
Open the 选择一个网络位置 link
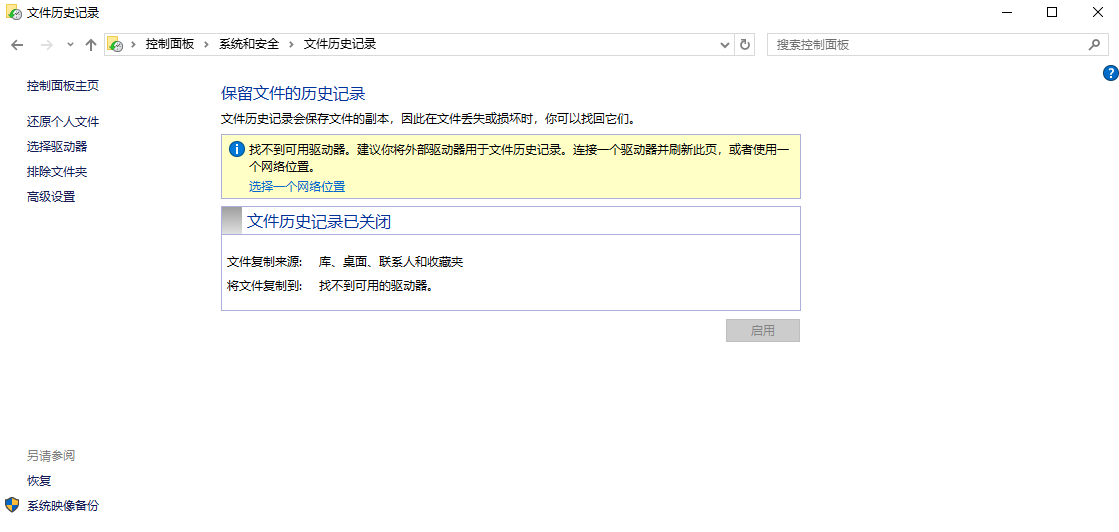point(297,187)
